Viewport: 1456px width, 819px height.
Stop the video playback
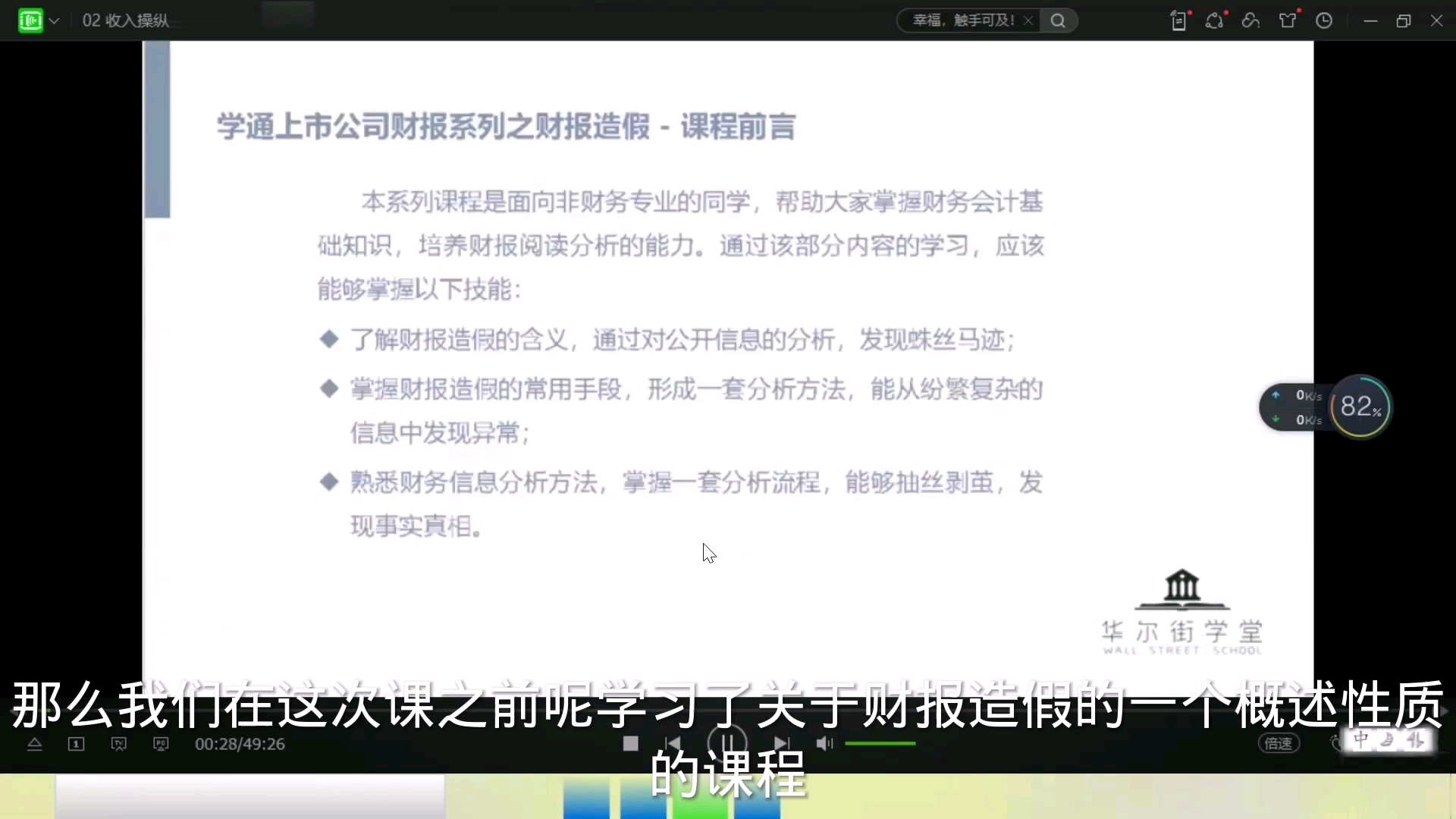[x=630, y=744]
